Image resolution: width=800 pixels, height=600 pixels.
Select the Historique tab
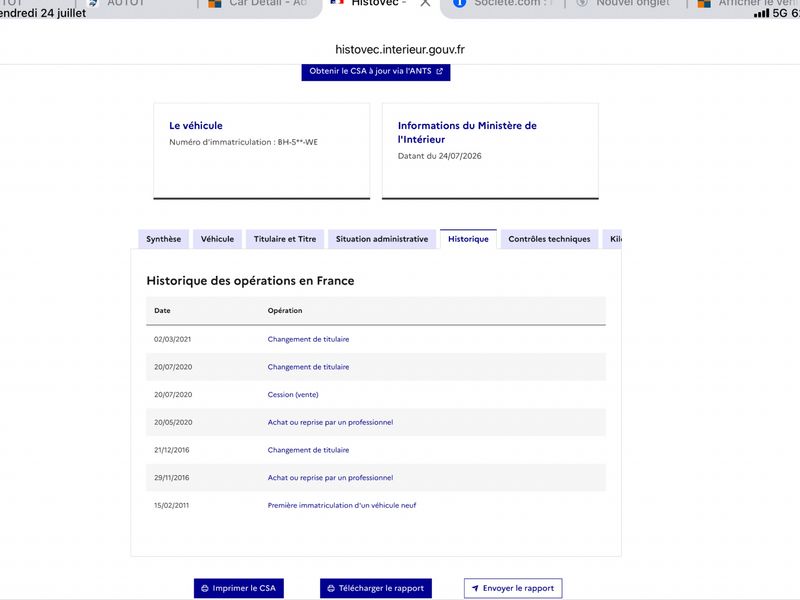click(468, 239)
